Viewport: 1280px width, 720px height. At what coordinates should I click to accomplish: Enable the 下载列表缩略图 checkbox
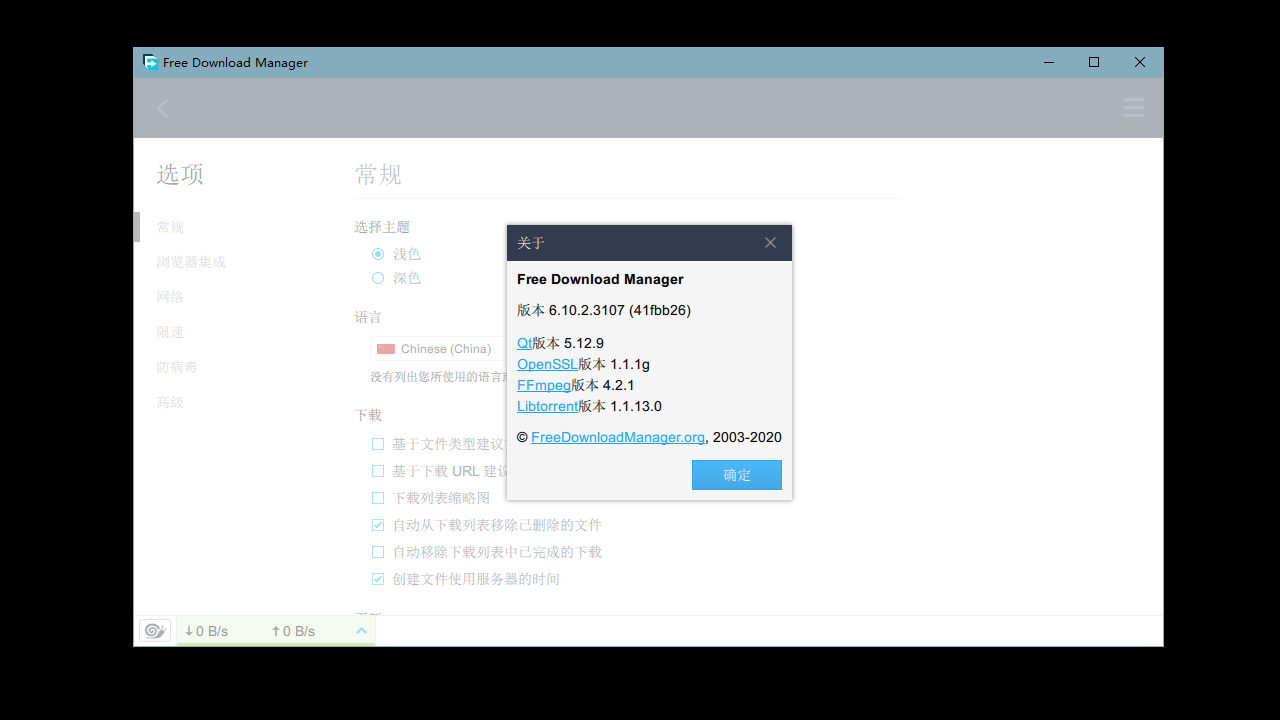pos(378,497)
